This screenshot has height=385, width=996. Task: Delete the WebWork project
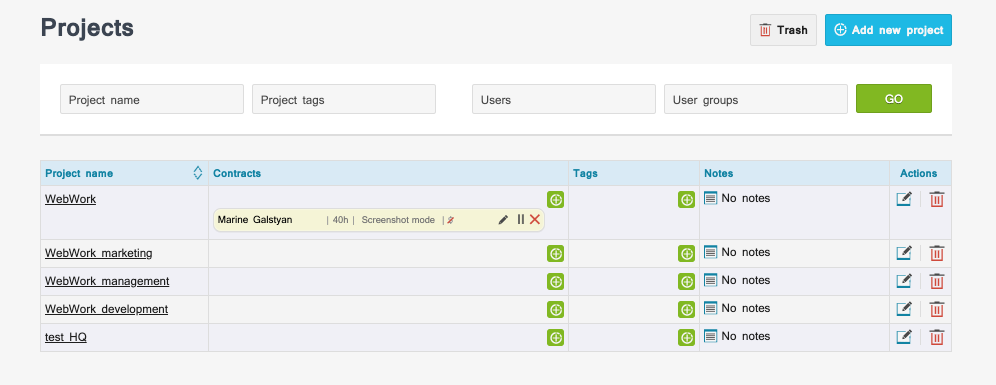pos(937,199)
